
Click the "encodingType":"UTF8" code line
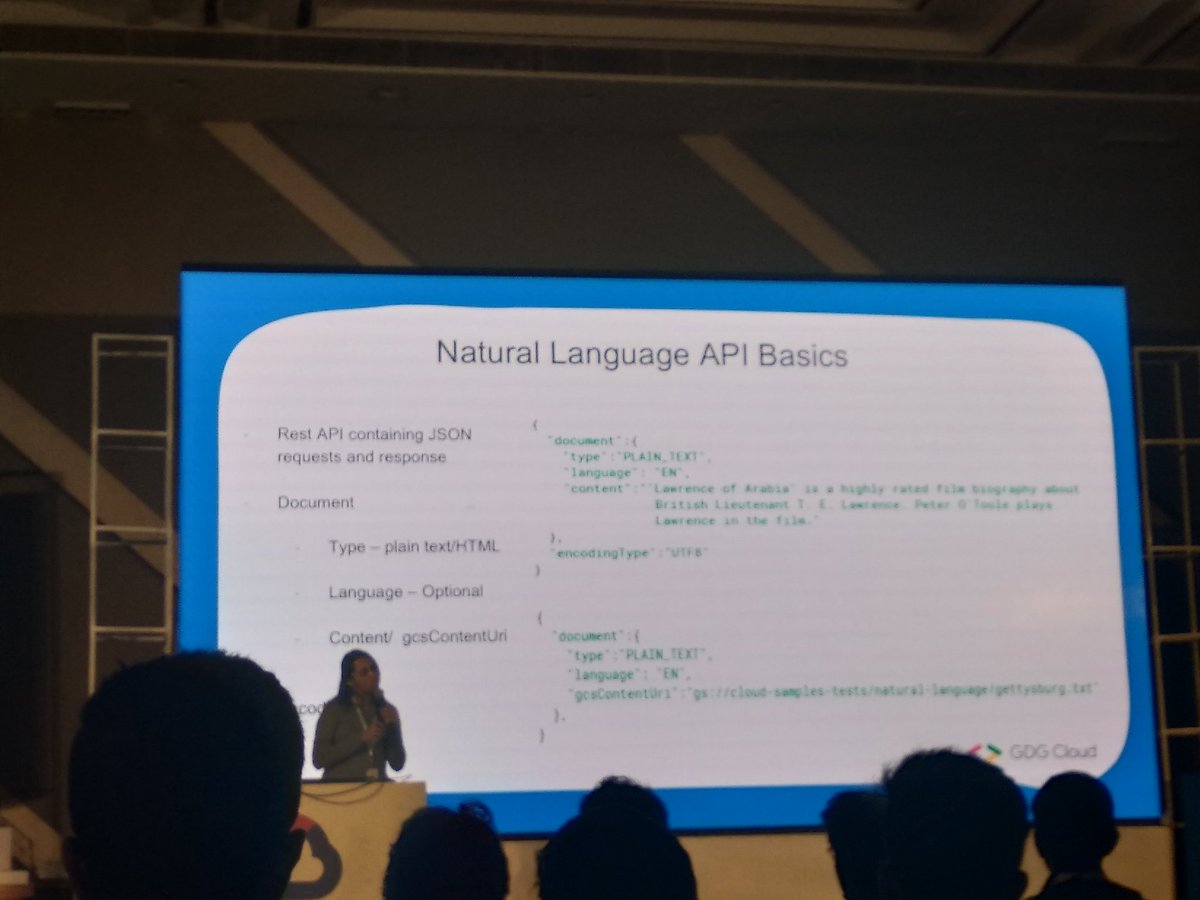pyautogui.click(x=628, y=552)
